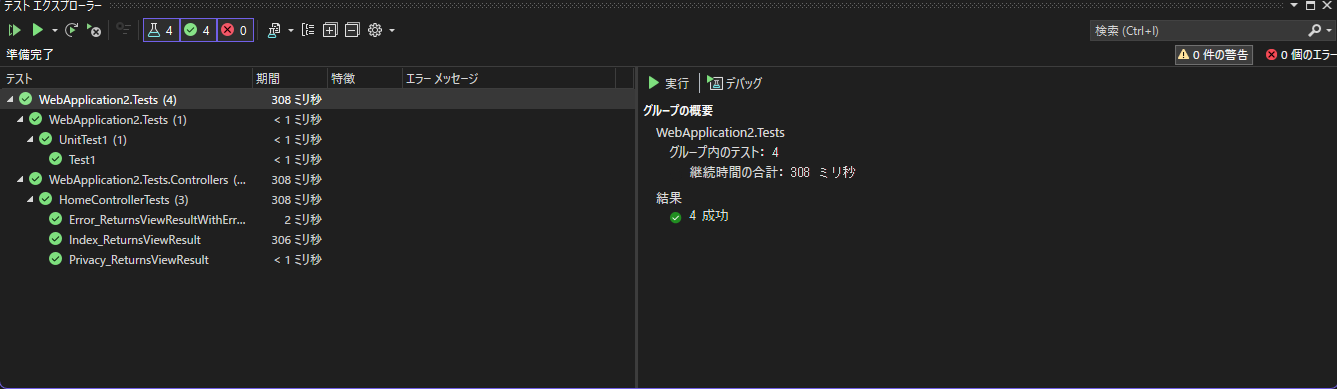The width and height of the screenshot is (1337, 389).
Task: Collapse the HomeControllerTests (3) node
Action: coord(30,199)
